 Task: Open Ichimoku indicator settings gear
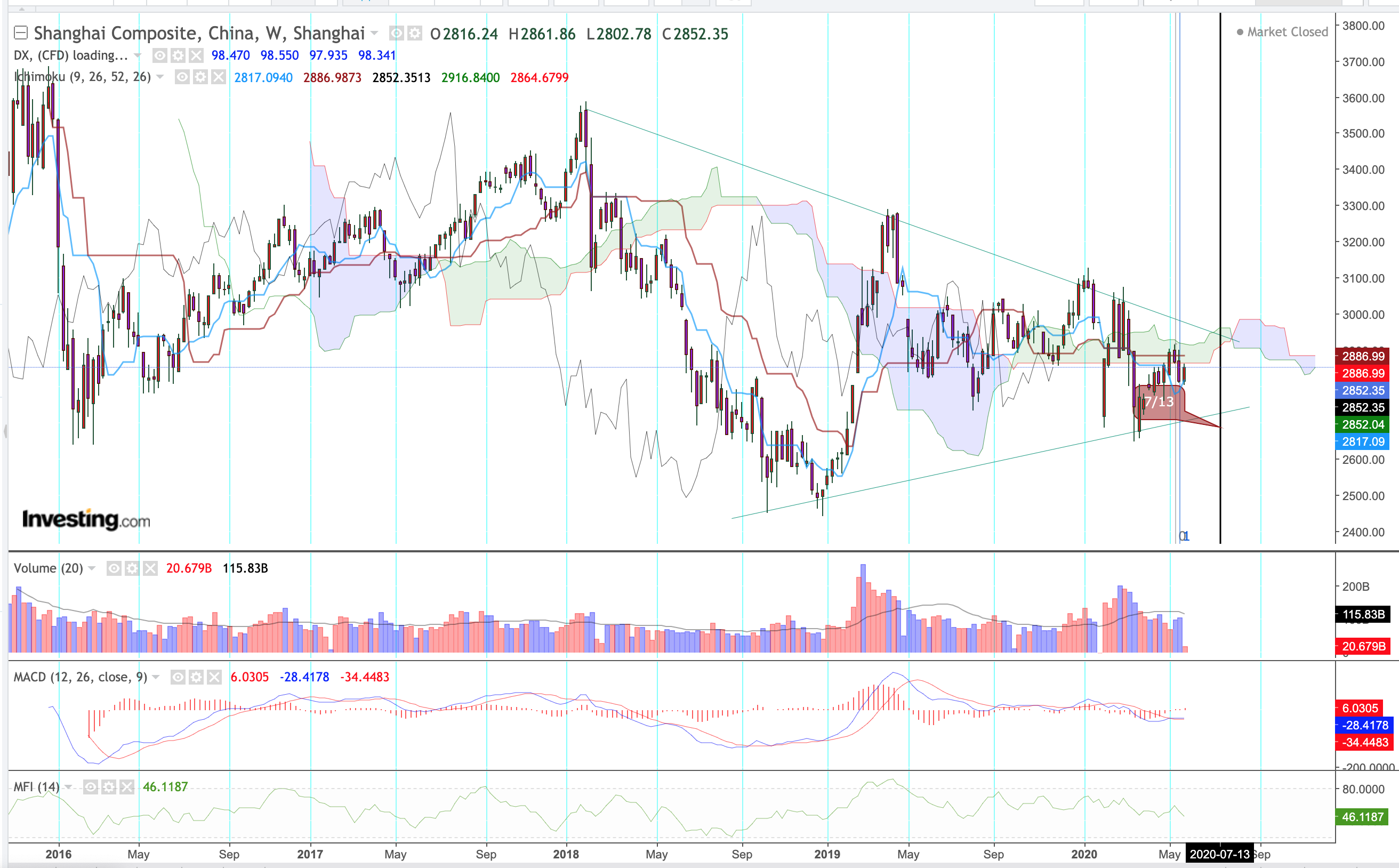[200, 77]
